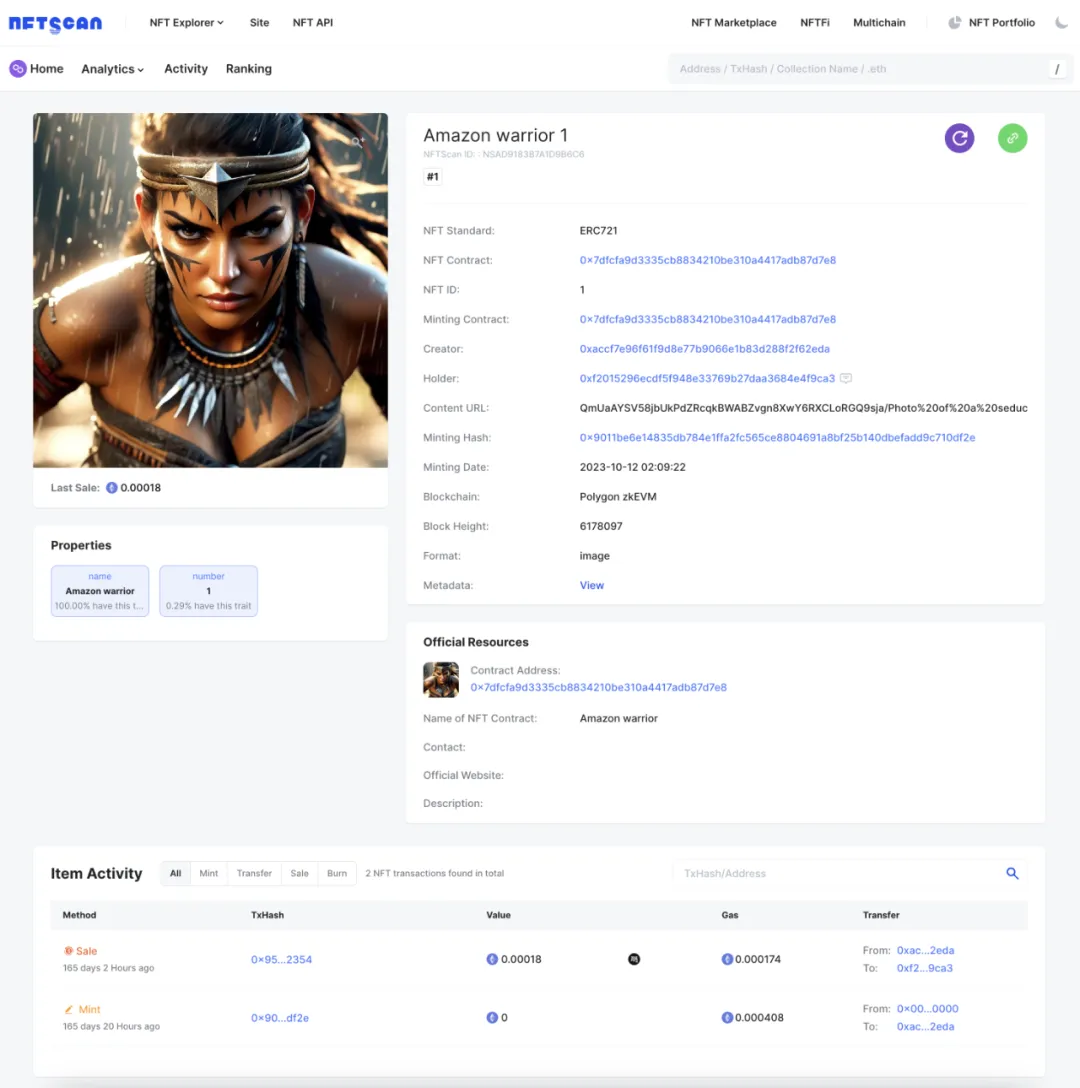1080x1088 pixels.
Task: Click the green share link icon
Action: [1012, 138]
